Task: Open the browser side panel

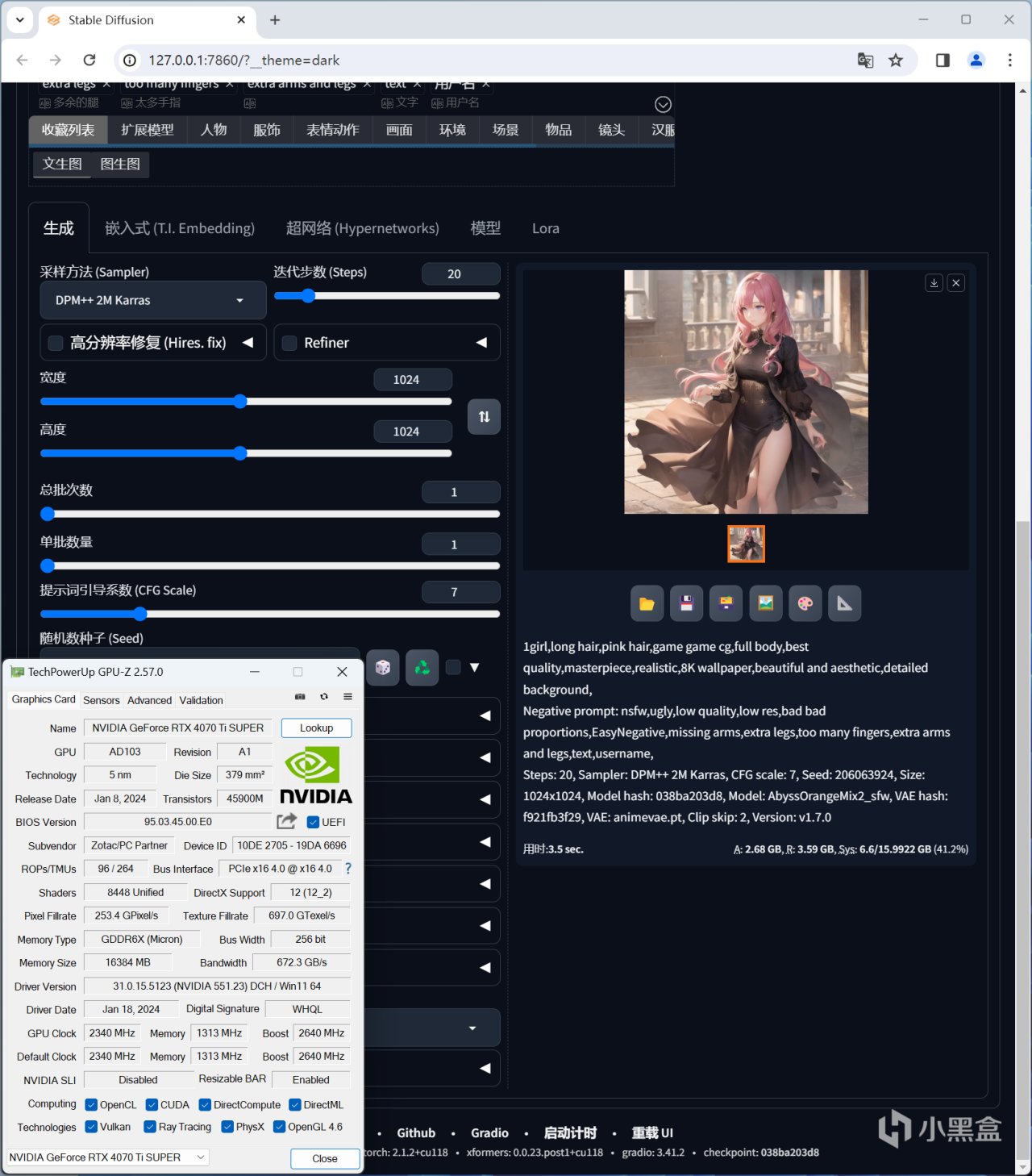Action: (x=943, y=60)
